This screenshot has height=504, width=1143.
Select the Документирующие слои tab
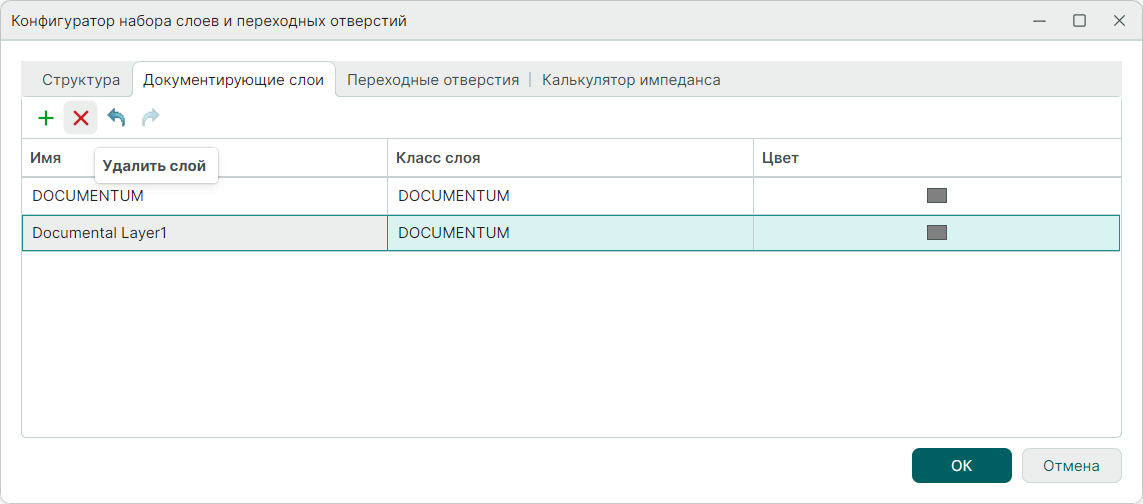click(233, 80)
